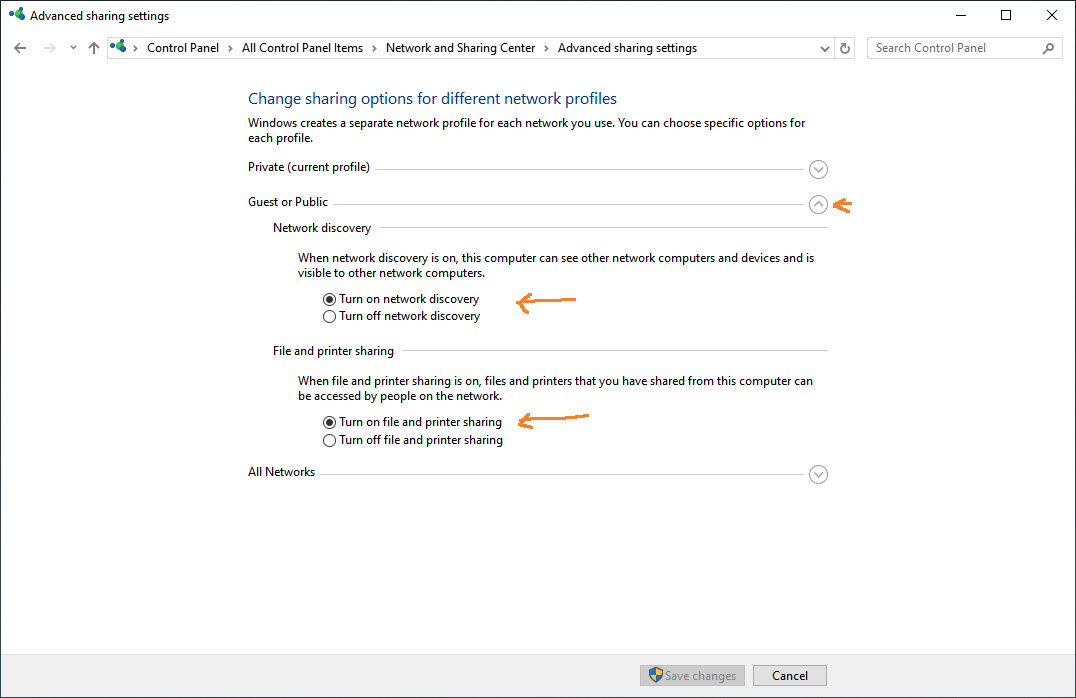Go back using the Back arrow
Viewport: 1076px width, 698px height.
(x=20, y=48)
